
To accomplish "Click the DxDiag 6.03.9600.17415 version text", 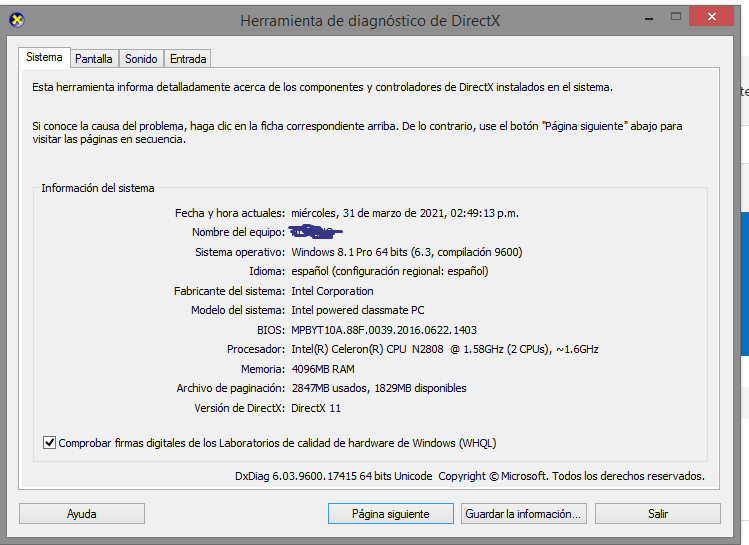I will 333,476.
